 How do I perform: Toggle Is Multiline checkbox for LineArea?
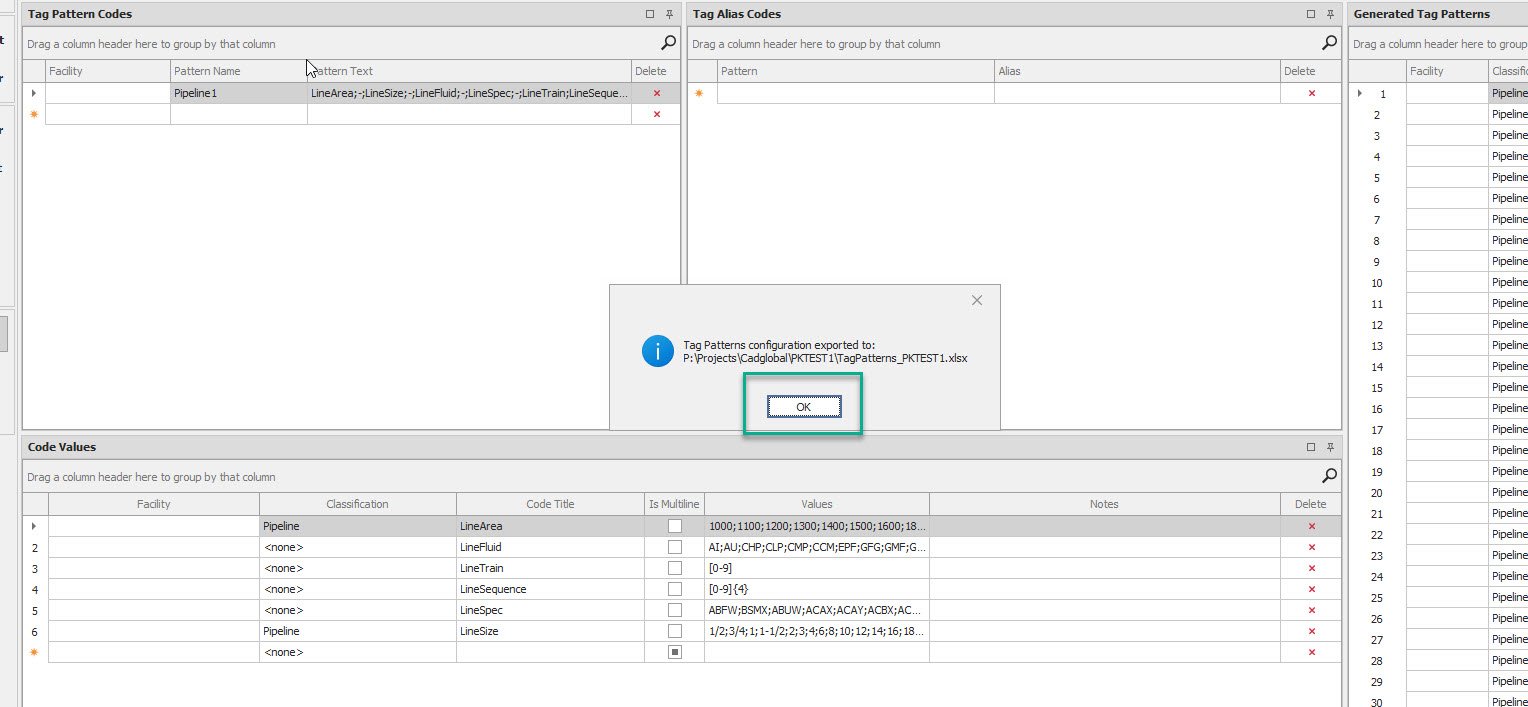(x=675, y=526)
